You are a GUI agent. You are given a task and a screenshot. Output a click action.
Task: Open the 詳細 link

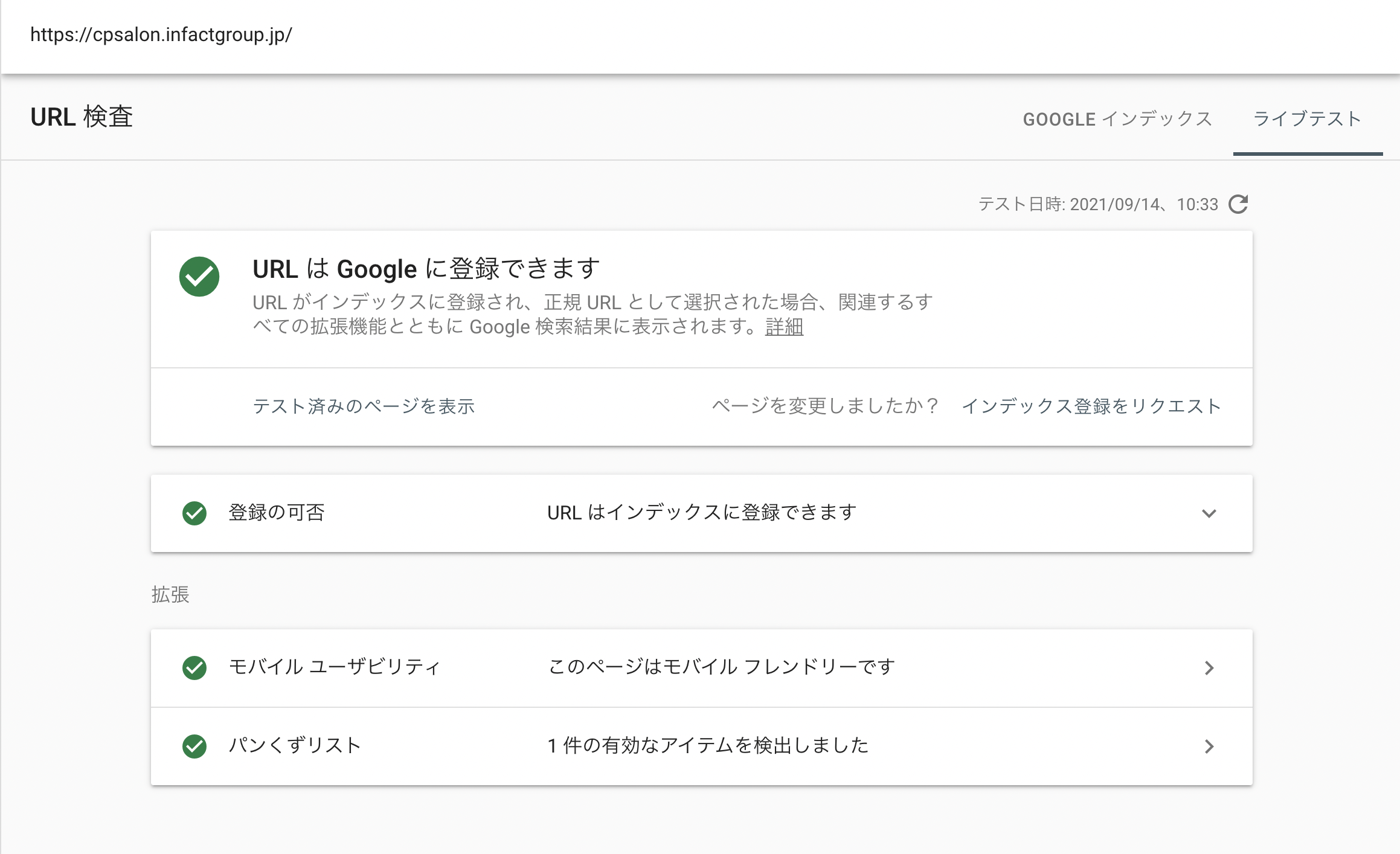click(784, 327)
